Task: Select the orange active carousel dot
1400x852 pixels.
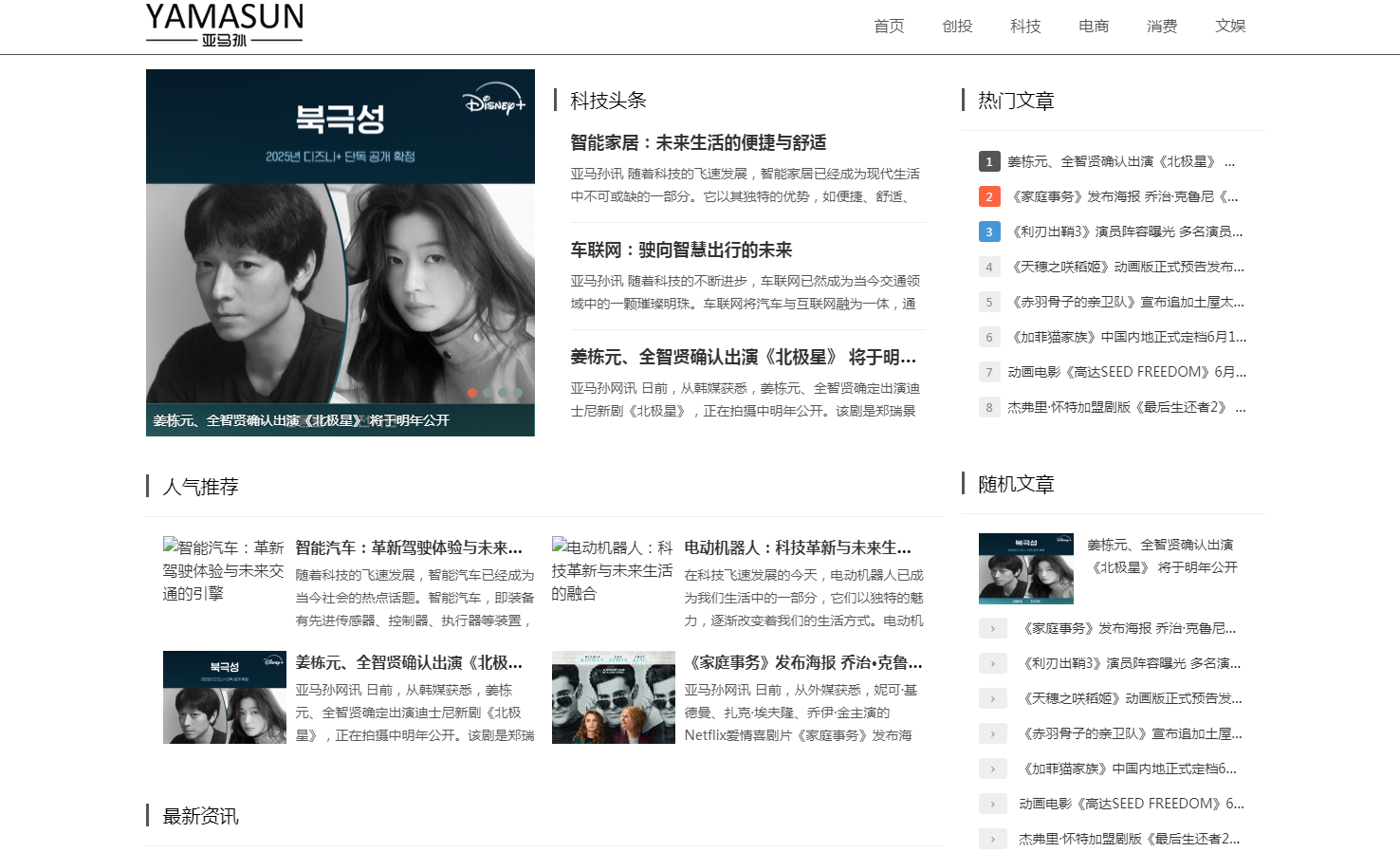Action: [x=472, y=392]
